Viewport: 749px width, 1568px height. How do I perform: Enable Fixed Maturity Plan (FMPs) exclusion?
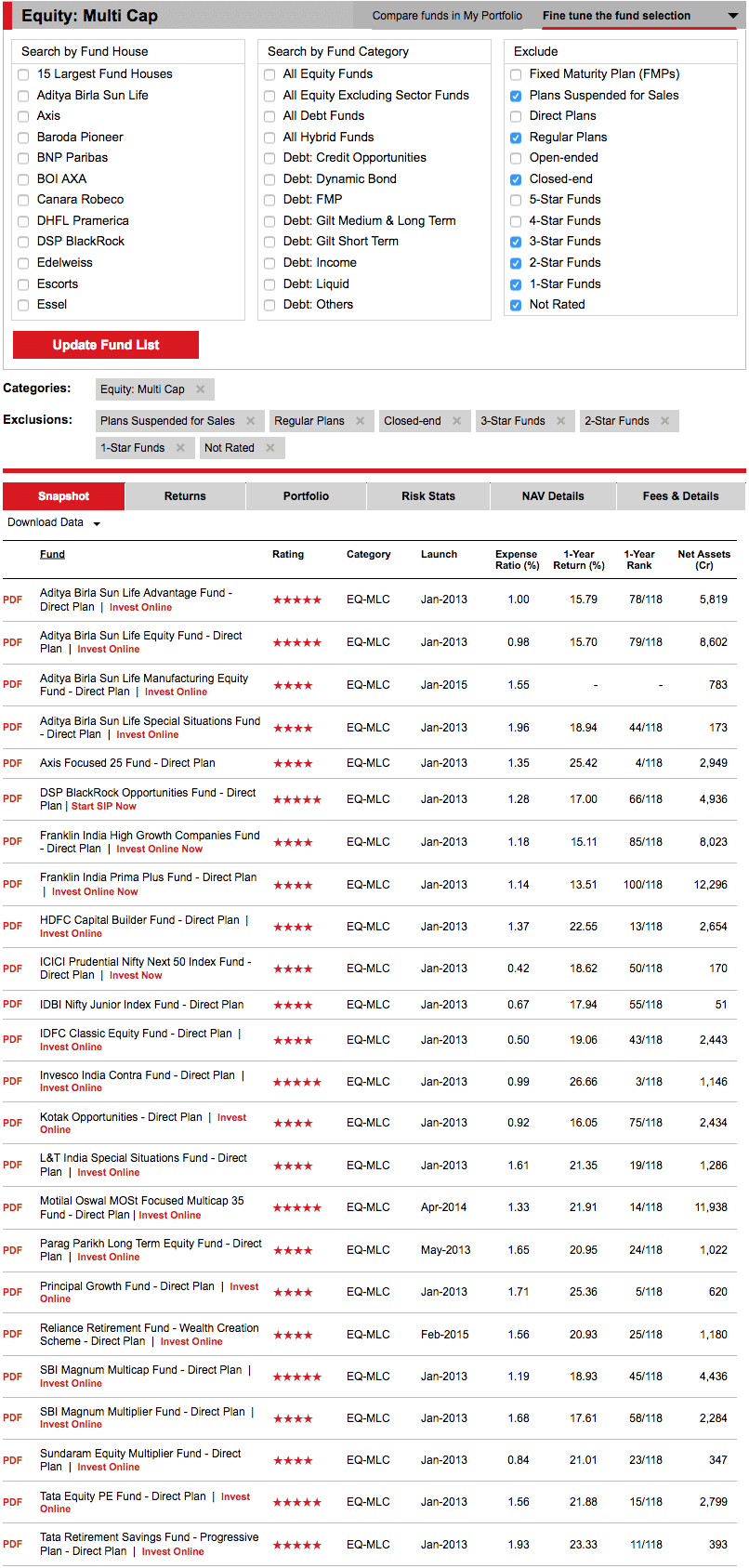pyautogui.click(x=516, y=74)
